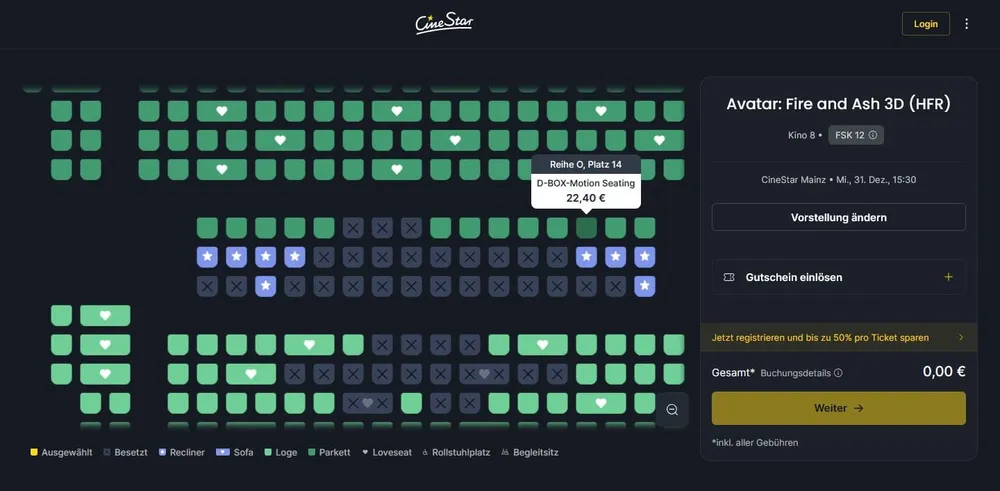
Task: Click the yellow Ausgewählt legend swatch
Action: (x=34, y=453)
